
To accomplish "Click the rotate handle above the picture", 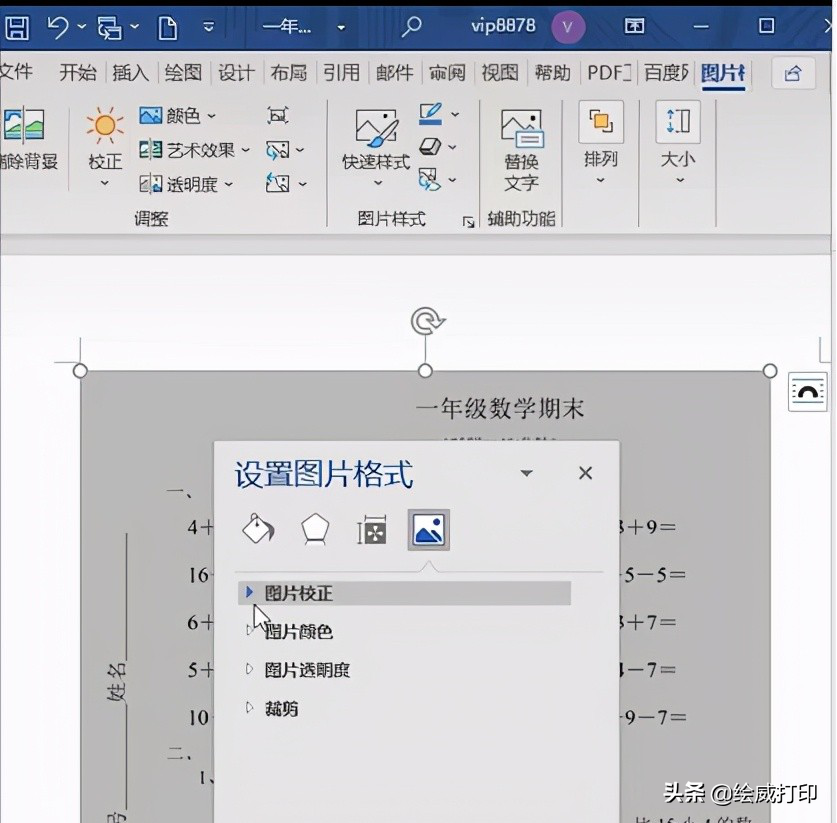I will [x=427, y=321].
